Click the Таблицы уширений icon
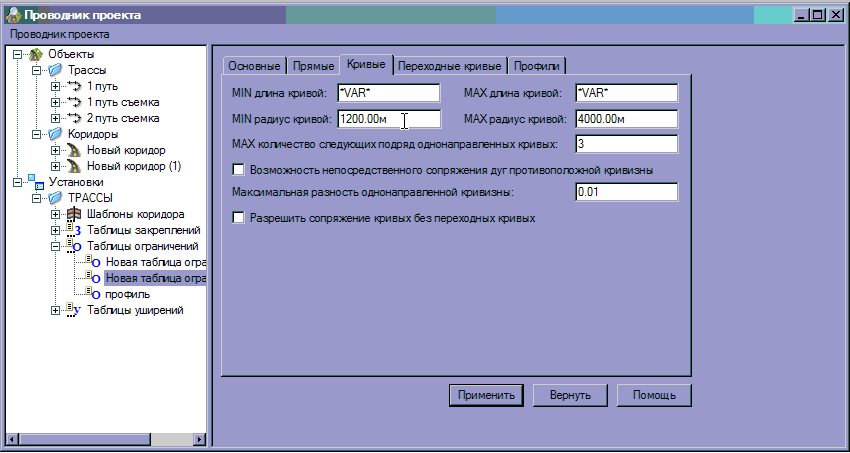Screen dimensions: 850x453 click(x=74, y=310)
